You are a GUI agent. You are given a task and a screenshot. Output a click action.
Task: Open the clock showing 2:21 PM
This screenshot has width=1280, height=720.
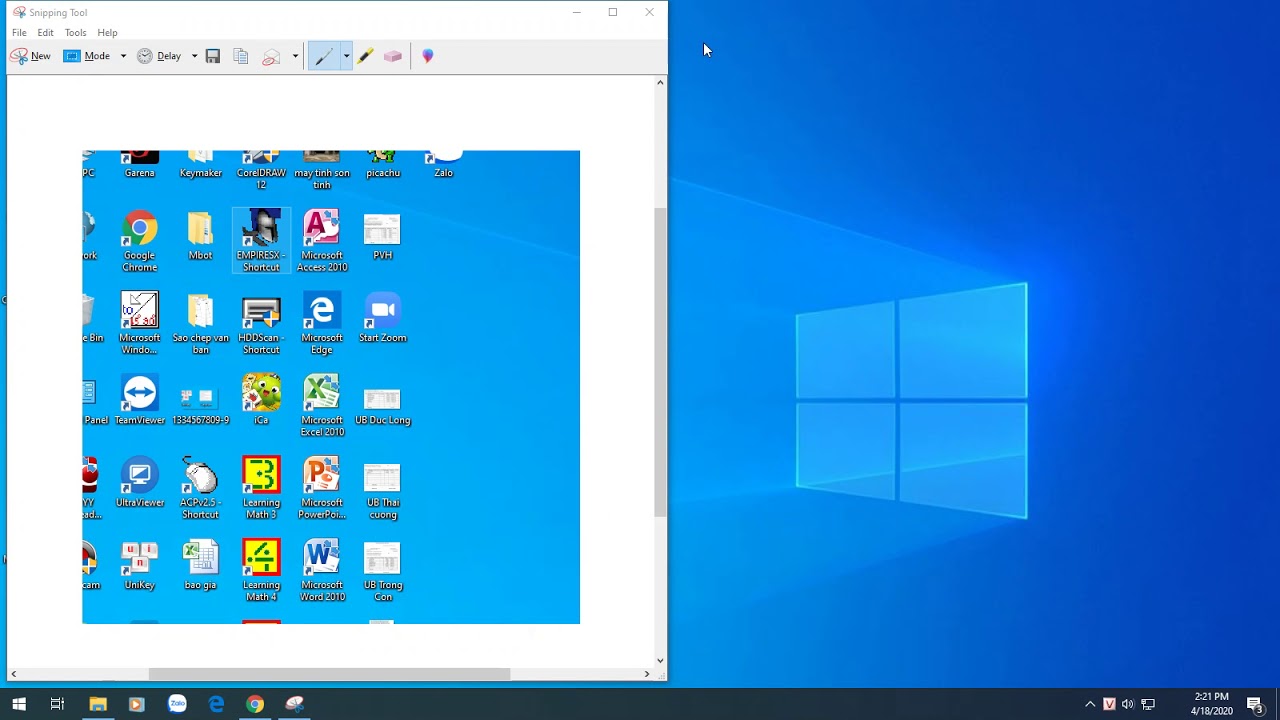click(1211, 704)
